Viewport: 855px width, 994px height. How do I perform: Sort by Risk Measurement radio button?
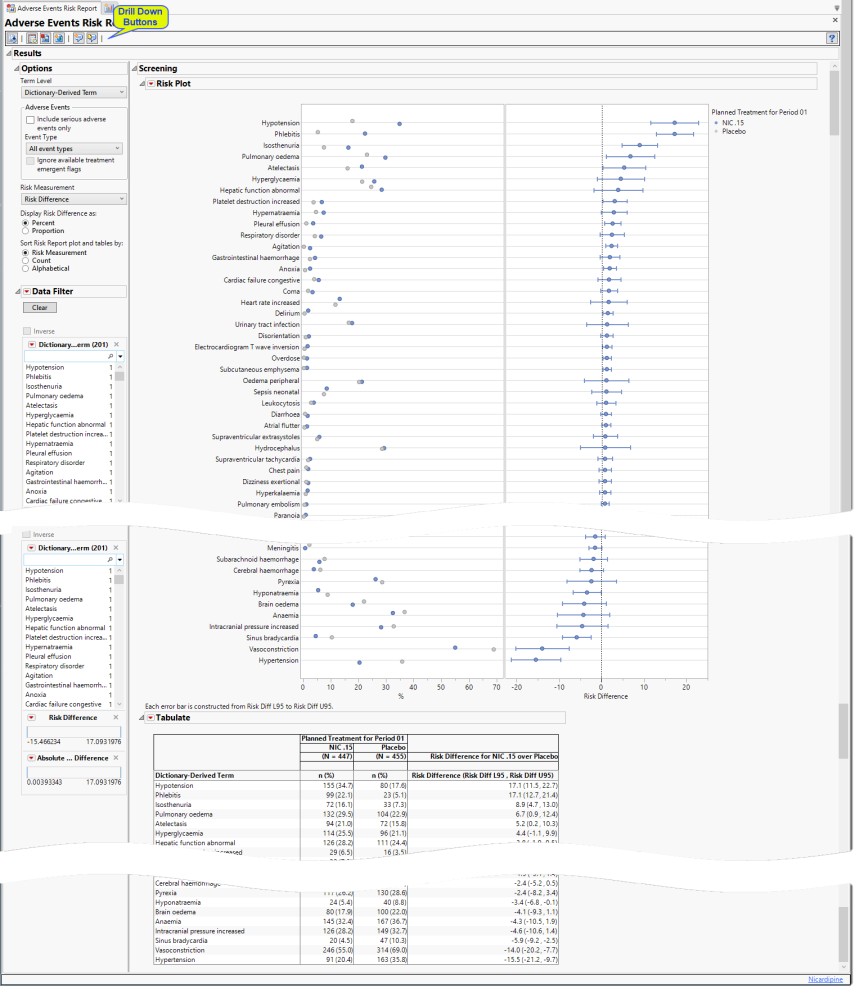25,253
